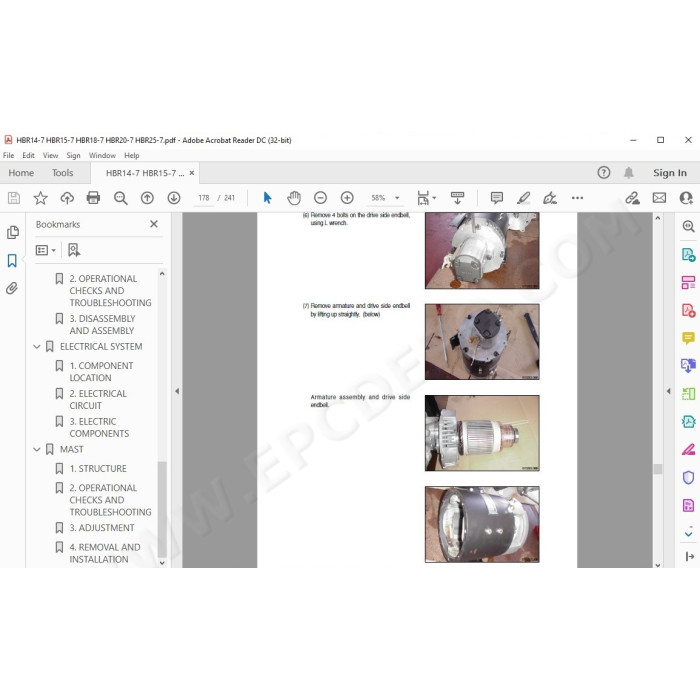700x700 pixels.
Task: Click the Sign In button
Action: pos(670,173)
